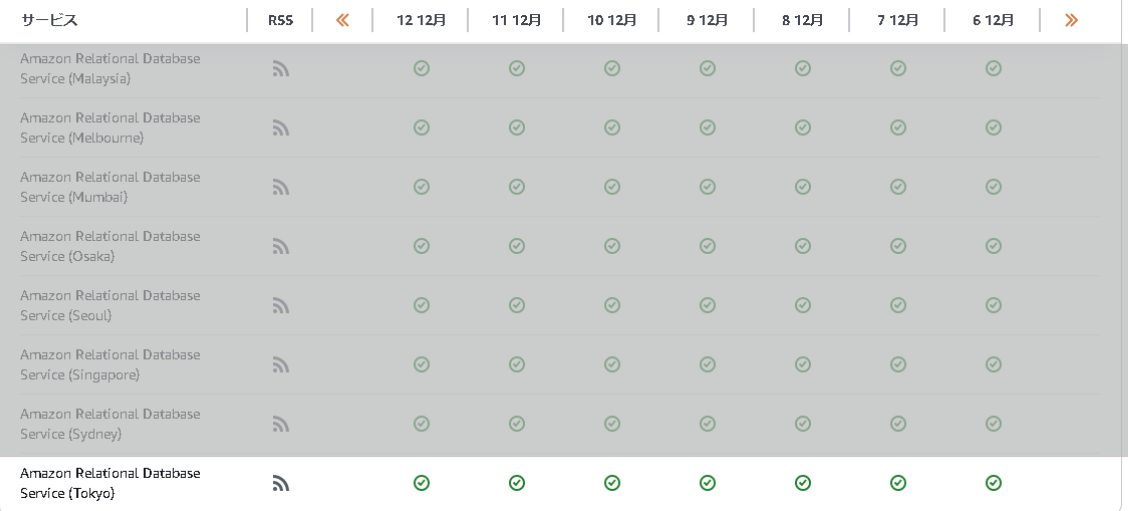
Task: Open RSS feed for RDS Malaysia
Action: 281,69
